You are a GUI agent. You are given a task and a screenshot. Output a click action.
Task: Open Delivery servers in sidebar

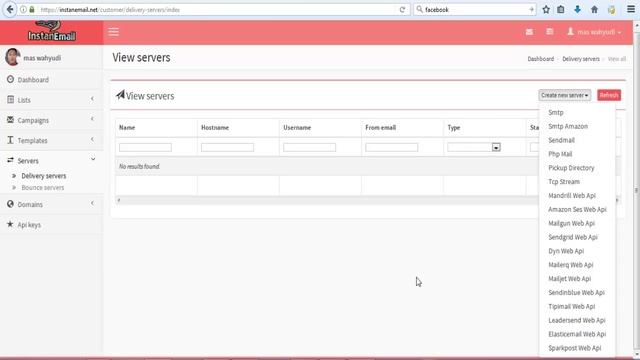[44, 176]
